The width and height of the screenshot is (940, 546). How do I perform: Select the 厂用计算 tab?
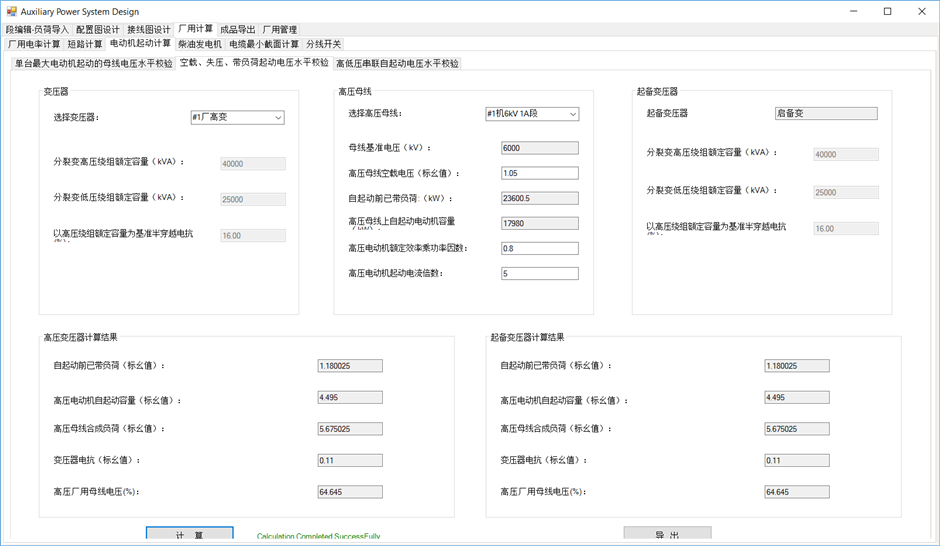(195, 29)
